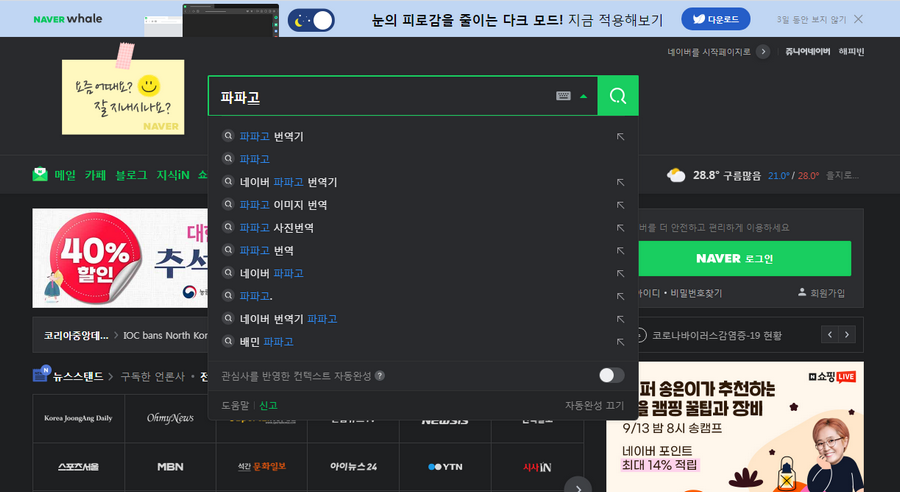Screen dimensions: 900x492
Task: Click the NAVER 로그인 button
Action: (x=744, y=258)
